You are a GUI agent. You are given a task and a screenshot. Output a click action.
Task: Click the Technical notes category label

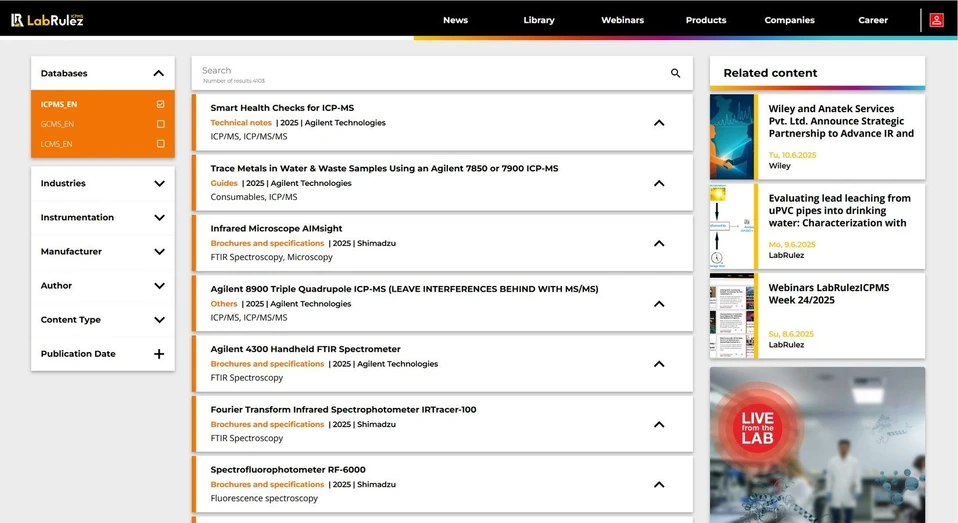tap(241, 123)
